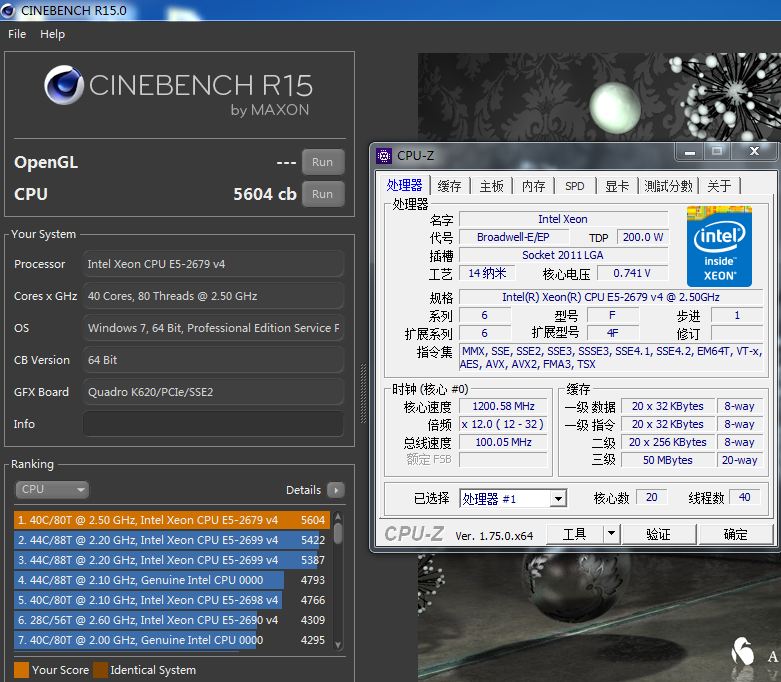781x682 pixels.
Task: Switch to the SPD tab in CPU-Z
Action: click(575, 186)
